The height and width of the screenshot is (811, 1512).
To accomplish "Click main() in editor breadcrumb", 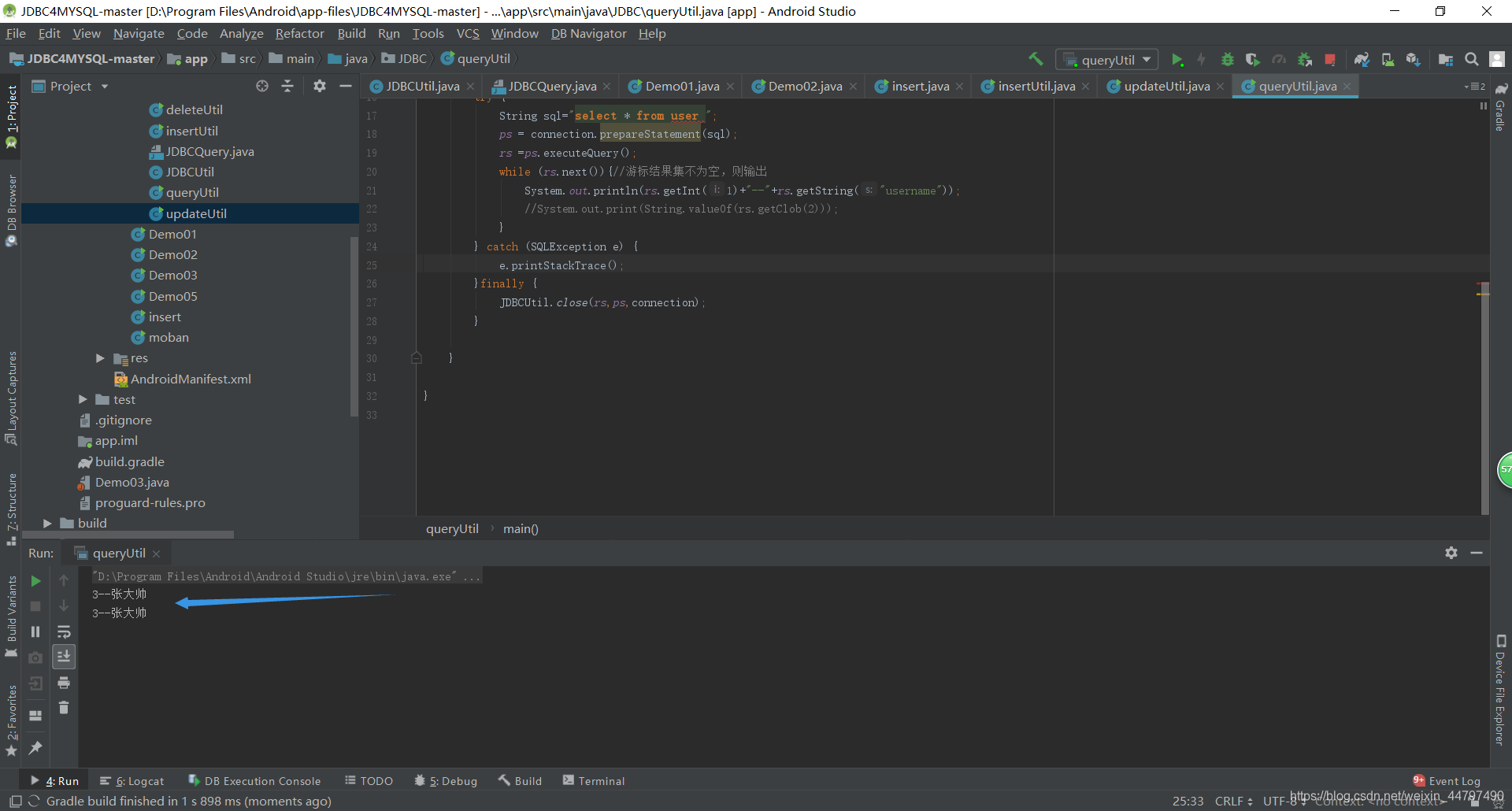I will 521,528.
